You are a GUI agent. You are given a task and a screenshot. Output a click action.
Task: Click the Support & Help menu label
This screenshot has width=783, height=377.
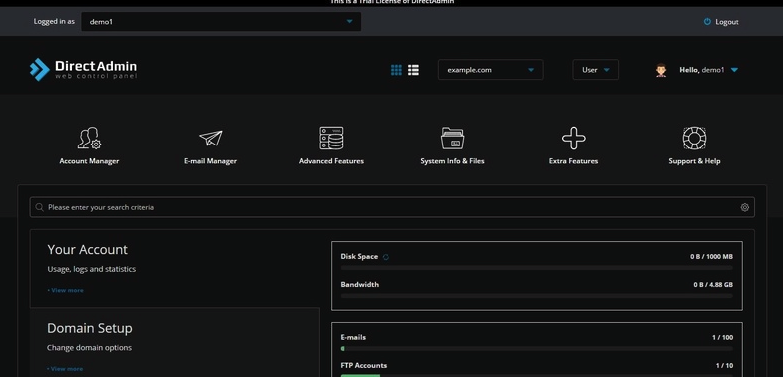[694, 161]
